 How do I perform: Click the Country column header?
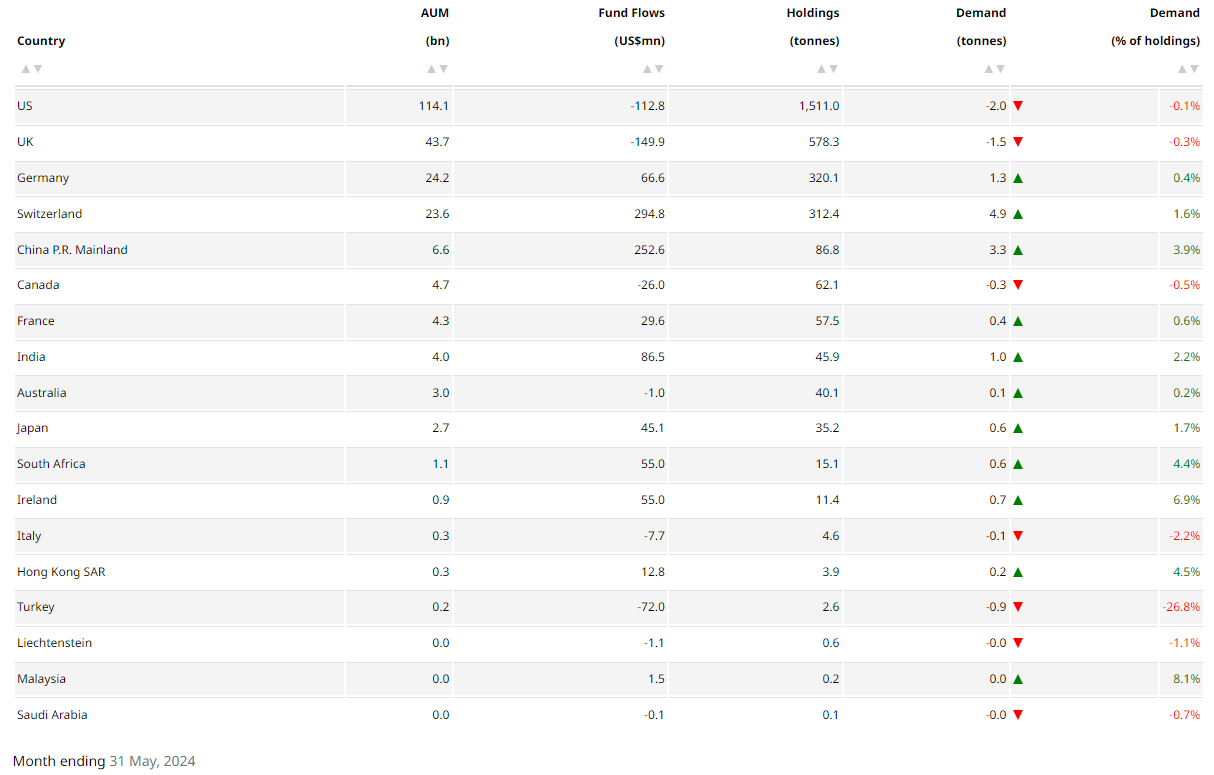click(x=41, y=41)
